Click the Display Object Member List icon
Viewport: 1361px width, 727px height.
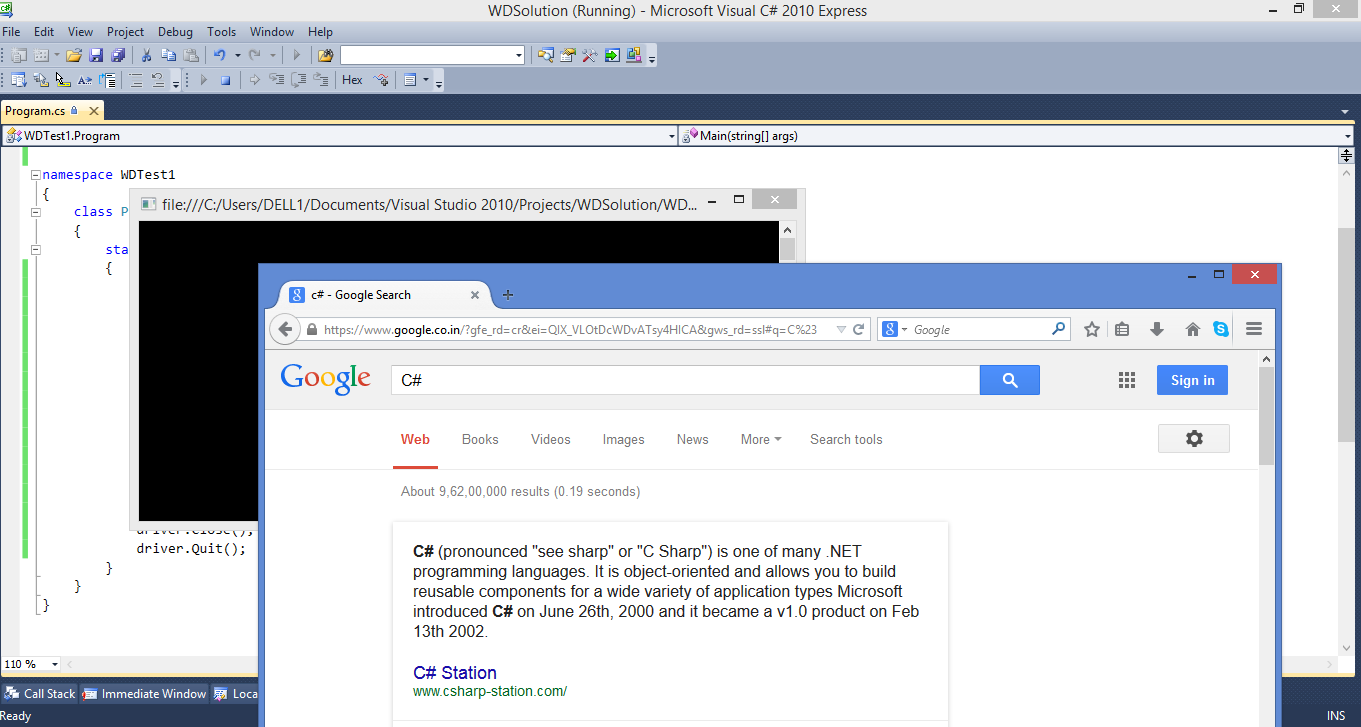coord(18,80)
